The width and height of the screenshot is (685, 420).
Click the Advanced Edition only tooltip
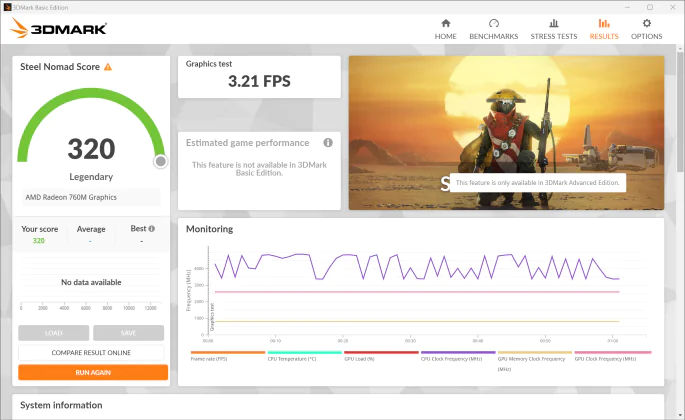tap(537, 183)
